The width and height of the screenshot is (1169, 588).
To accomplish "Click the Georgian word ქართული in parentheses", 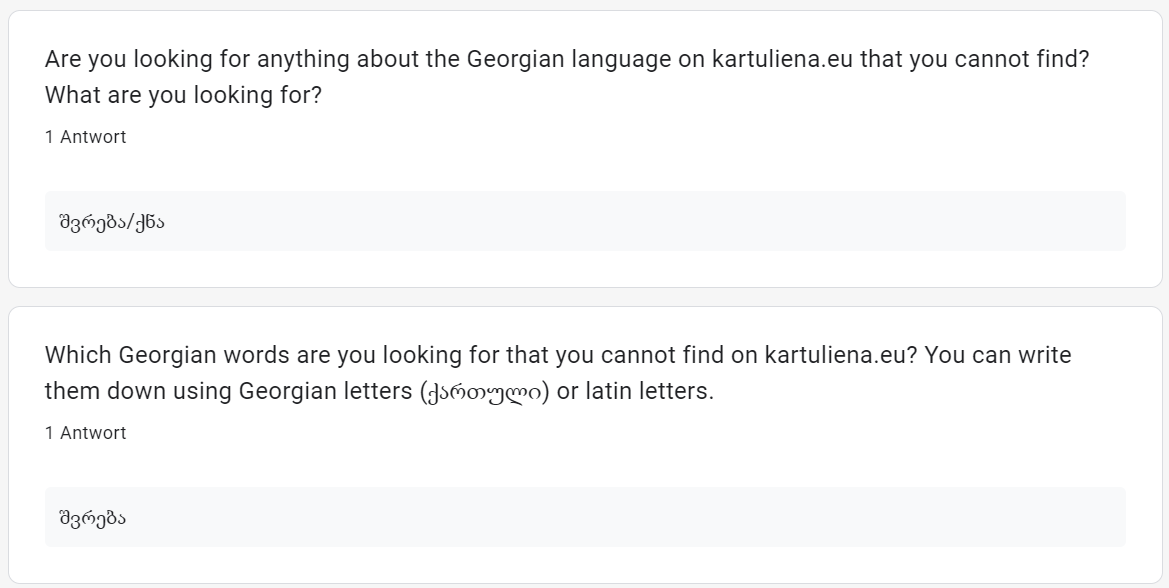I will click(x=485, y=392).
